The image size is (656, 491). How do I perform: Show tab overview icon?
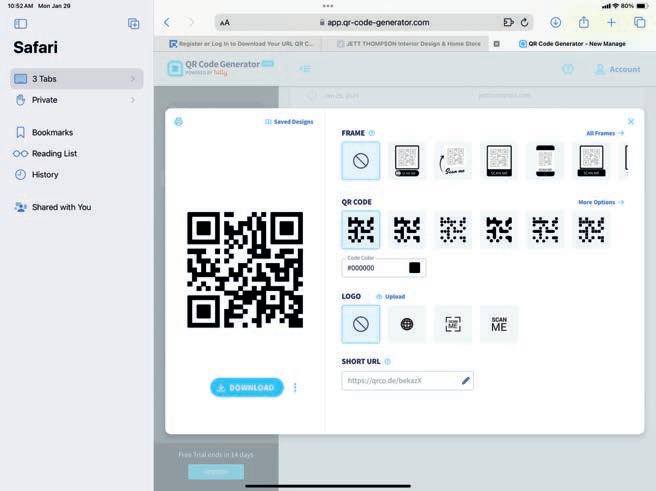pyautogui.click(x=639, y=23)
